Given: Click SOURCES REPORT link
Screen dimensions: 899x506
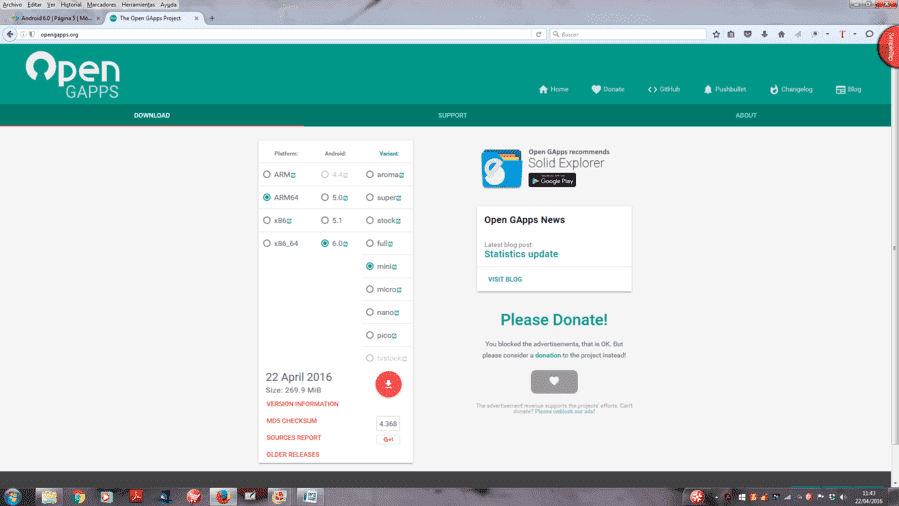Looking at the screenshot, I should coord(294,437).
